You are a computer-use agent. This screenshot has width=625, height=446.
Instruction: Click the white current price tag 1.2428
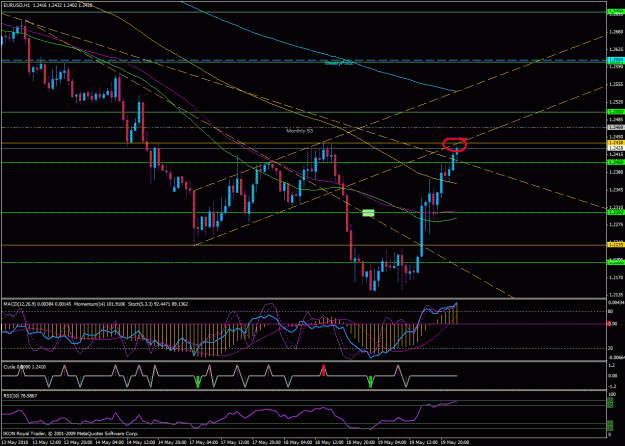coord(616,148)
